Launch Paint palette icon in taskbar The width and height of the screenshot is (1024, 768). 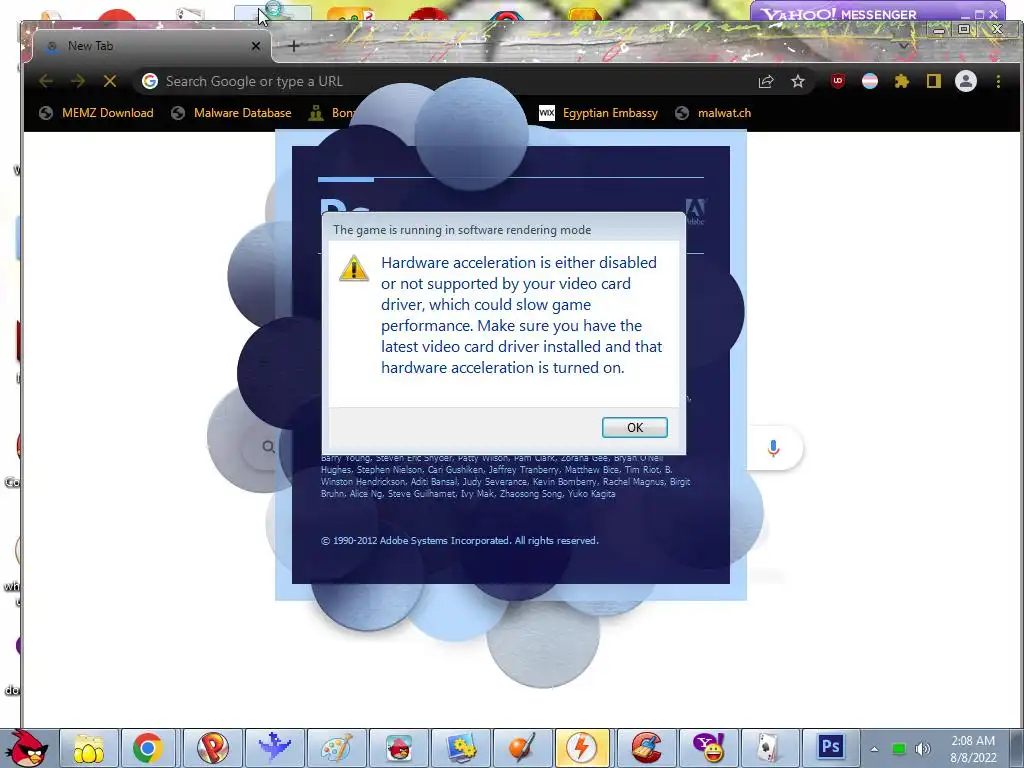pyautogui.click(x=337, y=748)
